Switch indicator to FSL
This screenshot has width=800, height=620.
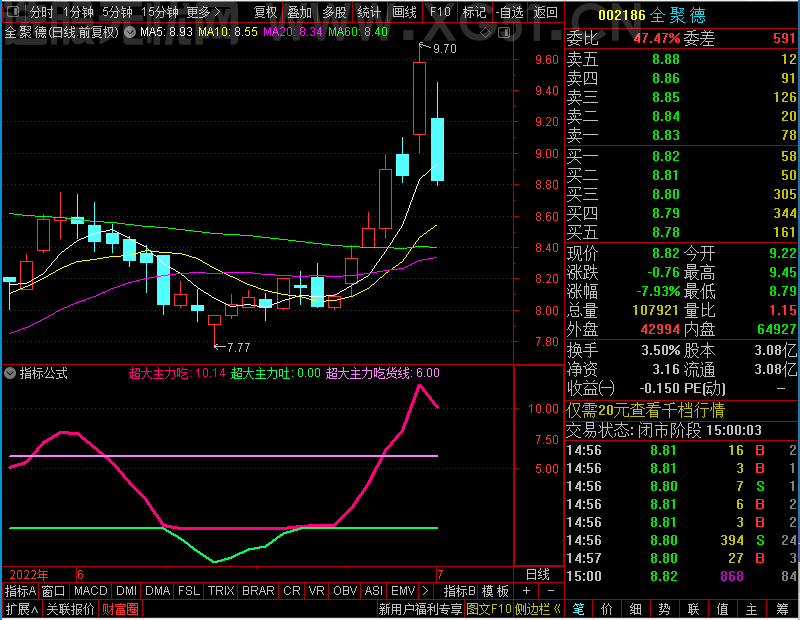(x=189, y=591)
